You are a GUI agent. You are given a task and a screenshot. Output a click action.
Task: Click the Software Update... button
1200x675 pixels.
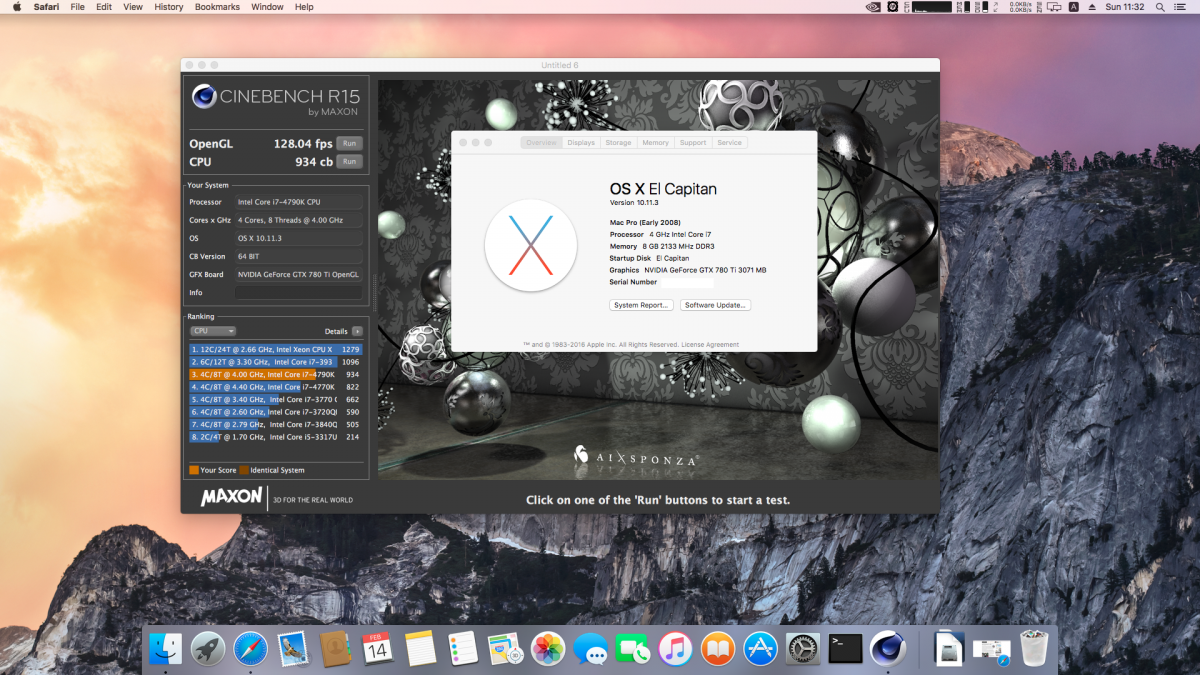715,305
